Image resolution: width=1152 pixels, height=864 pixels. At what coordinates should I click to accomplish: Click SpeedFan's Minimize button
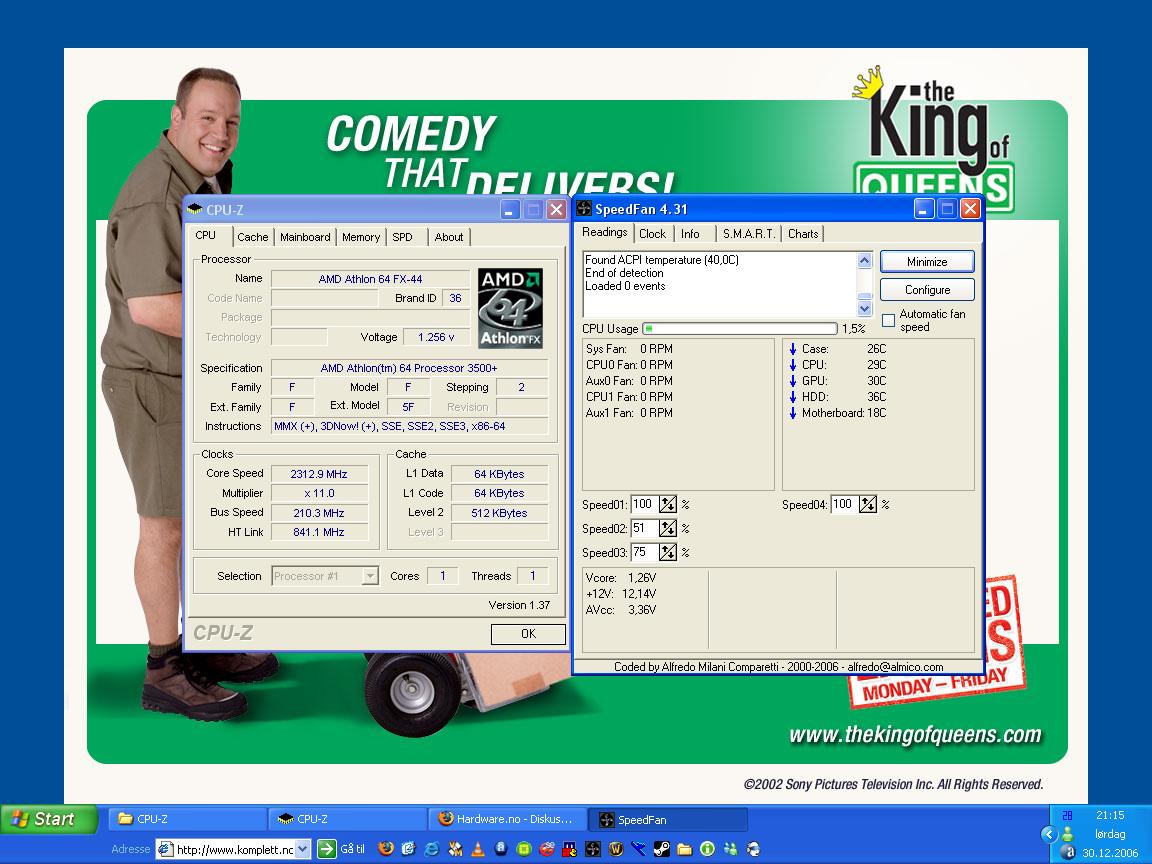927,262
